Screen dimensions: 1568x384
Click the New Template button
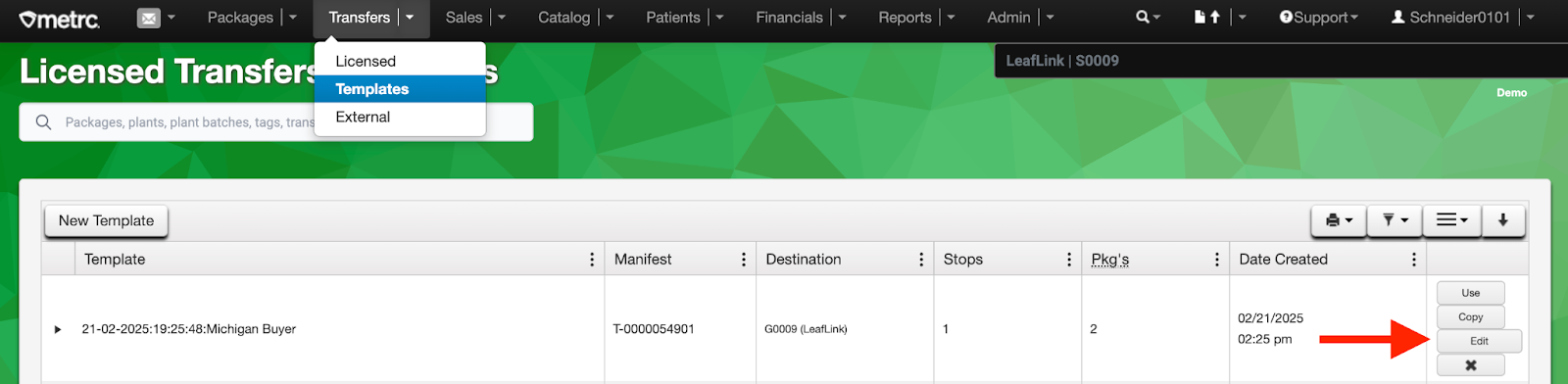(x=106, y=221)
